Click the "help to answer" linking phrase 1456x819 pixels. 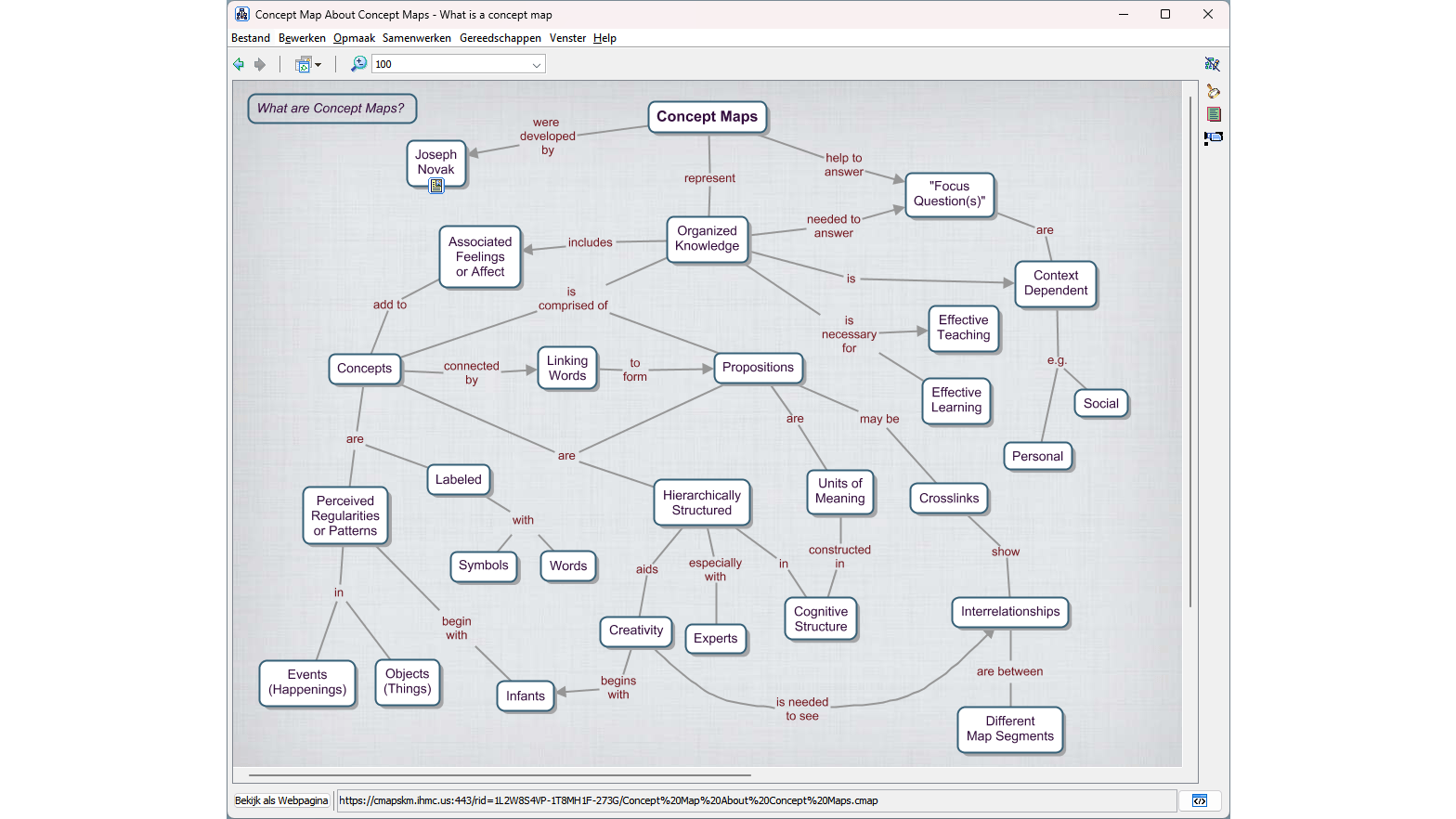[844, 164]
